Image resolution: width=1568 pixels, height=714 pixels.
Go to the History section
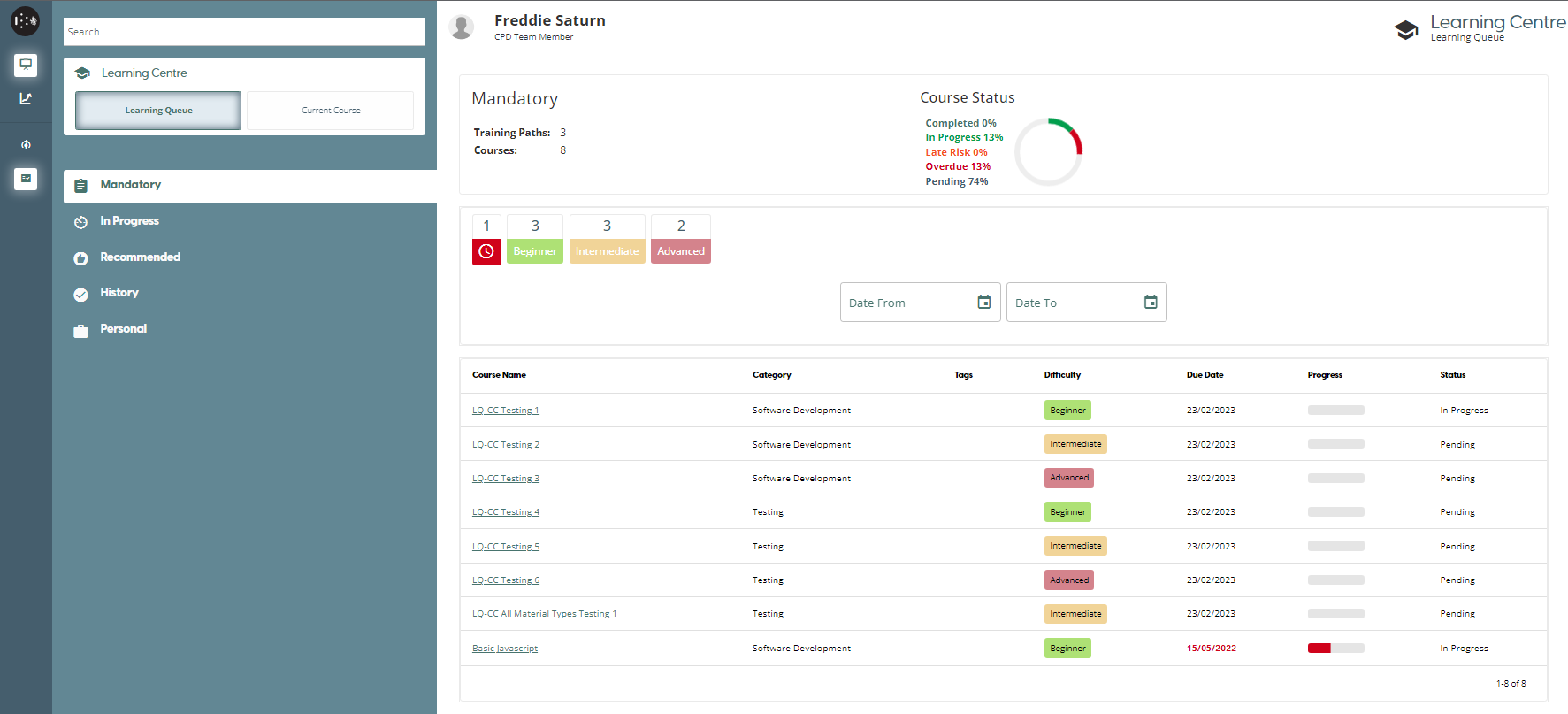119,293
